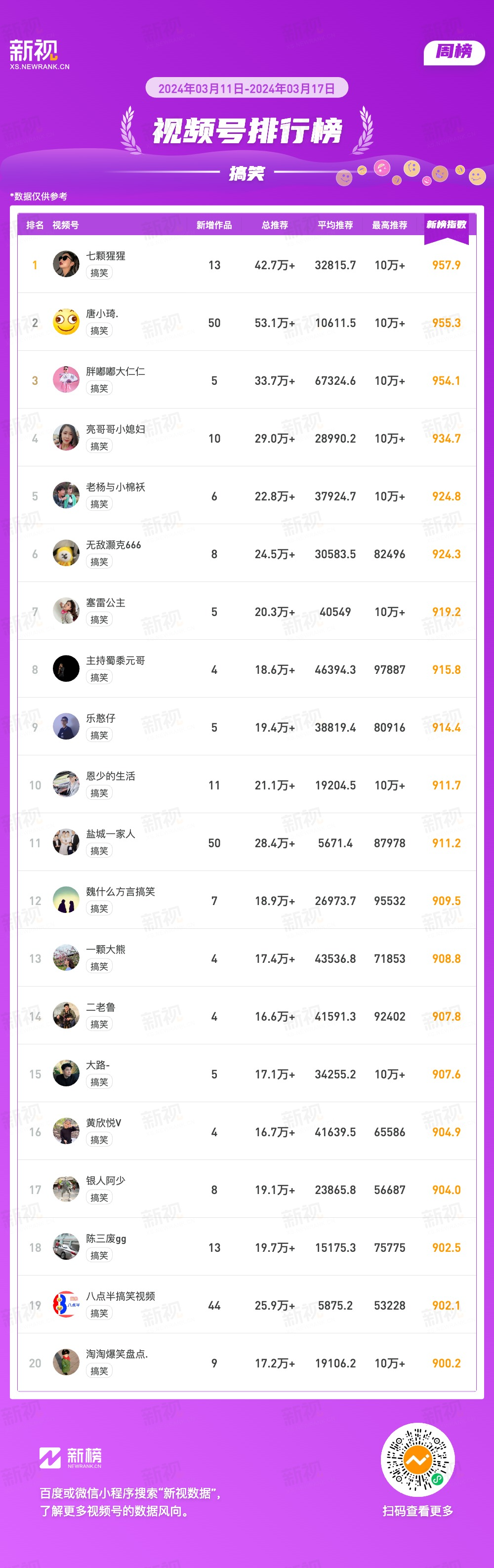The image size is (494, 1568).
Task: Click the 主持蜀黍元哥 dark avatar
Action: pos(66,669)
